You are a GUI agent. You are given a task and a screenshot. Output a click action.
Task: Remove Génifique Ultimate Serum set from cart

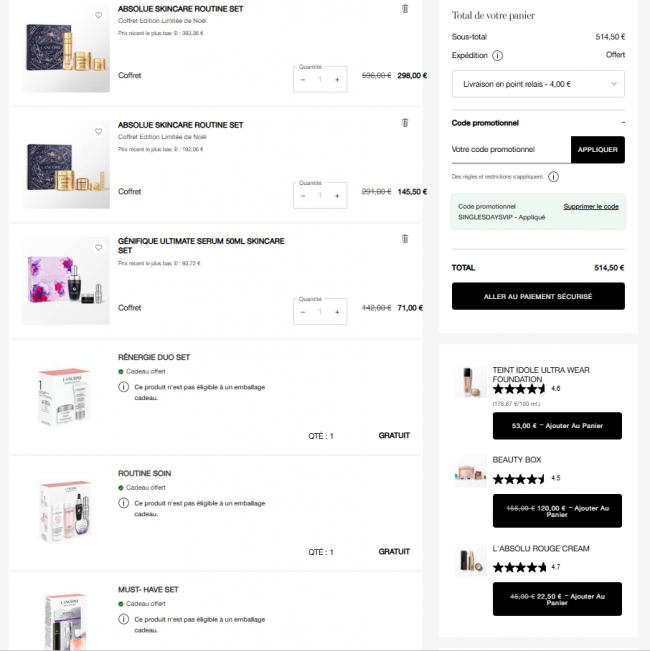[x=405, y=239]
